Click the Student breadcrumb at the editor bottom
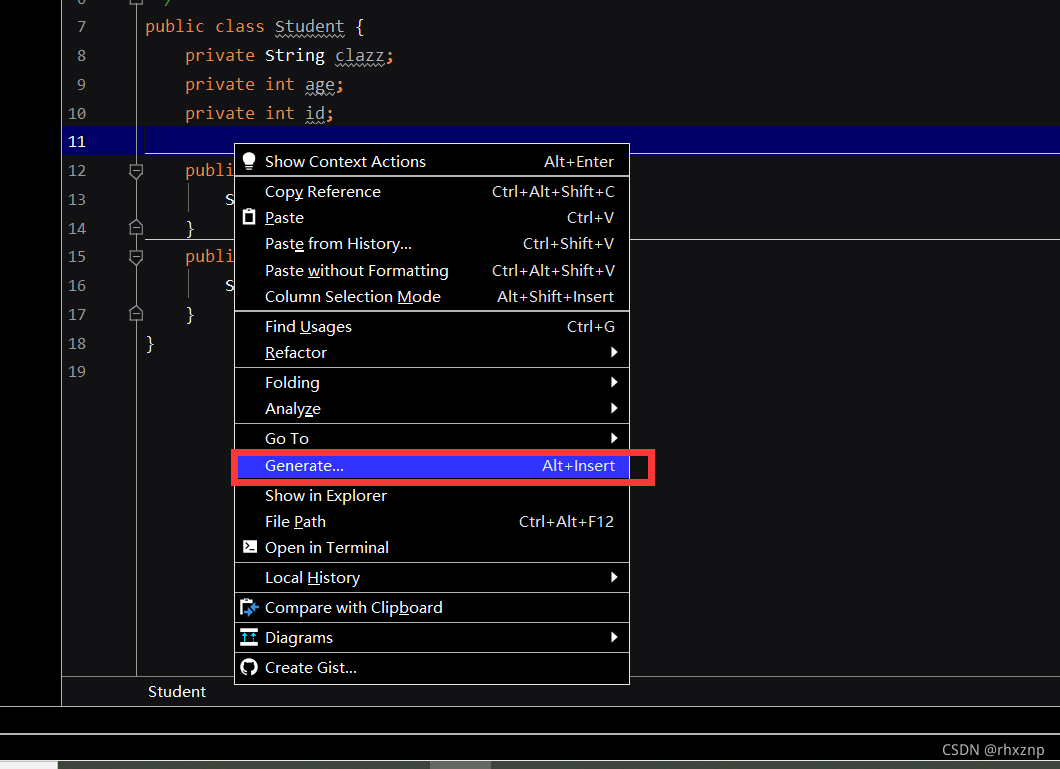 click(177, 691)
